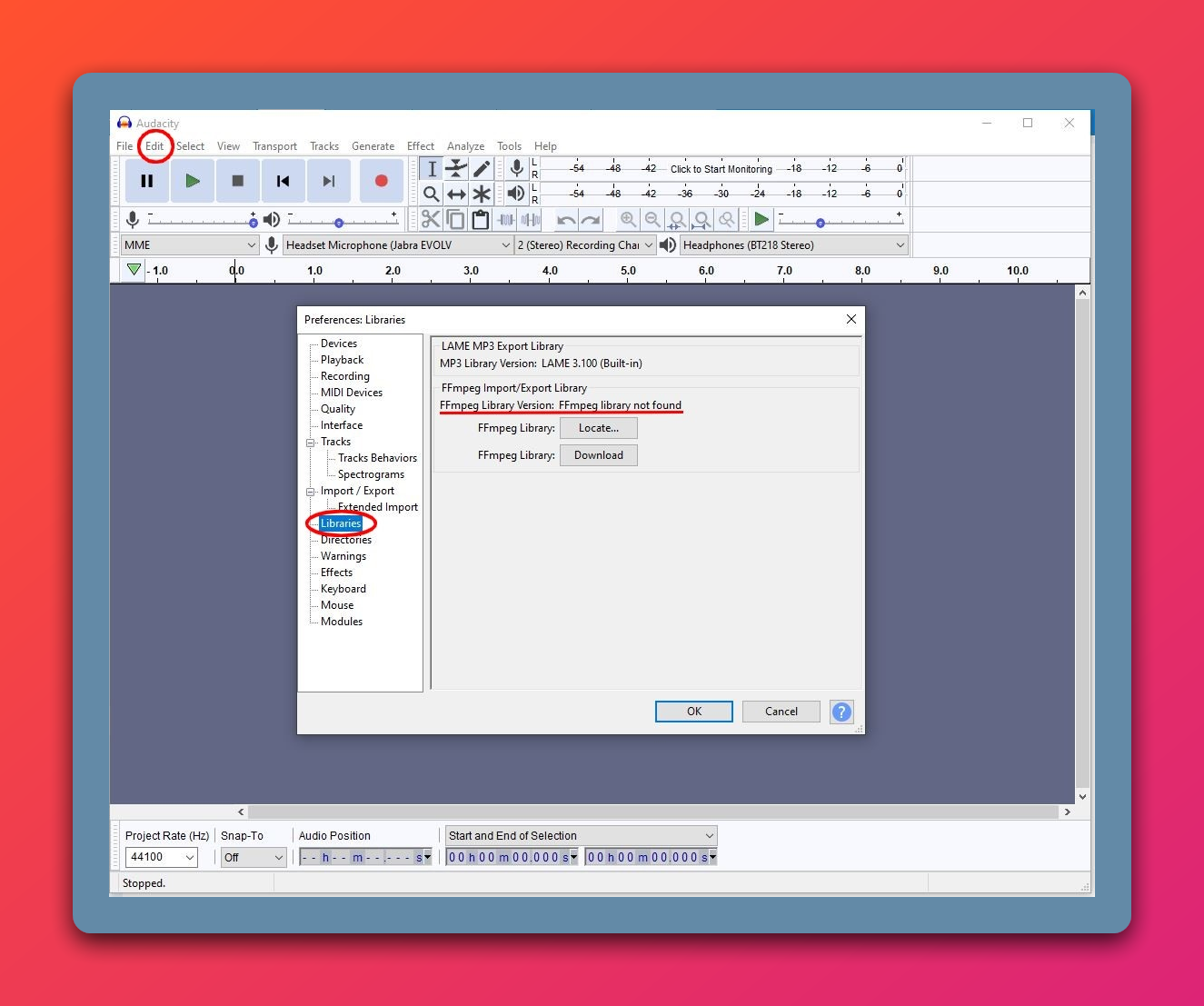Image resolution: width=1204 pixels, height=1006 pixels.
Task: Select MIDI Devices in the preferences tree
Action: pos(352,393)
